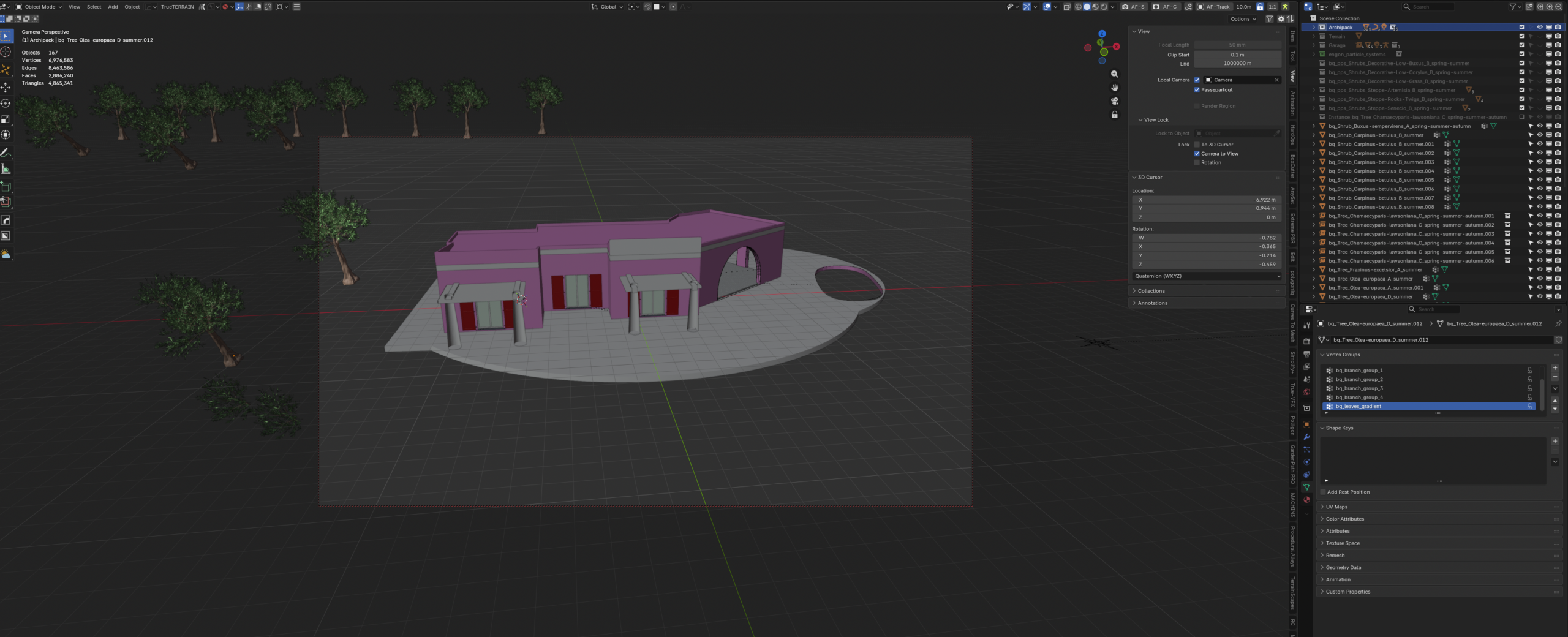
Task: Toggle the Passepartout checkbox
Action: pos(1197,90)
